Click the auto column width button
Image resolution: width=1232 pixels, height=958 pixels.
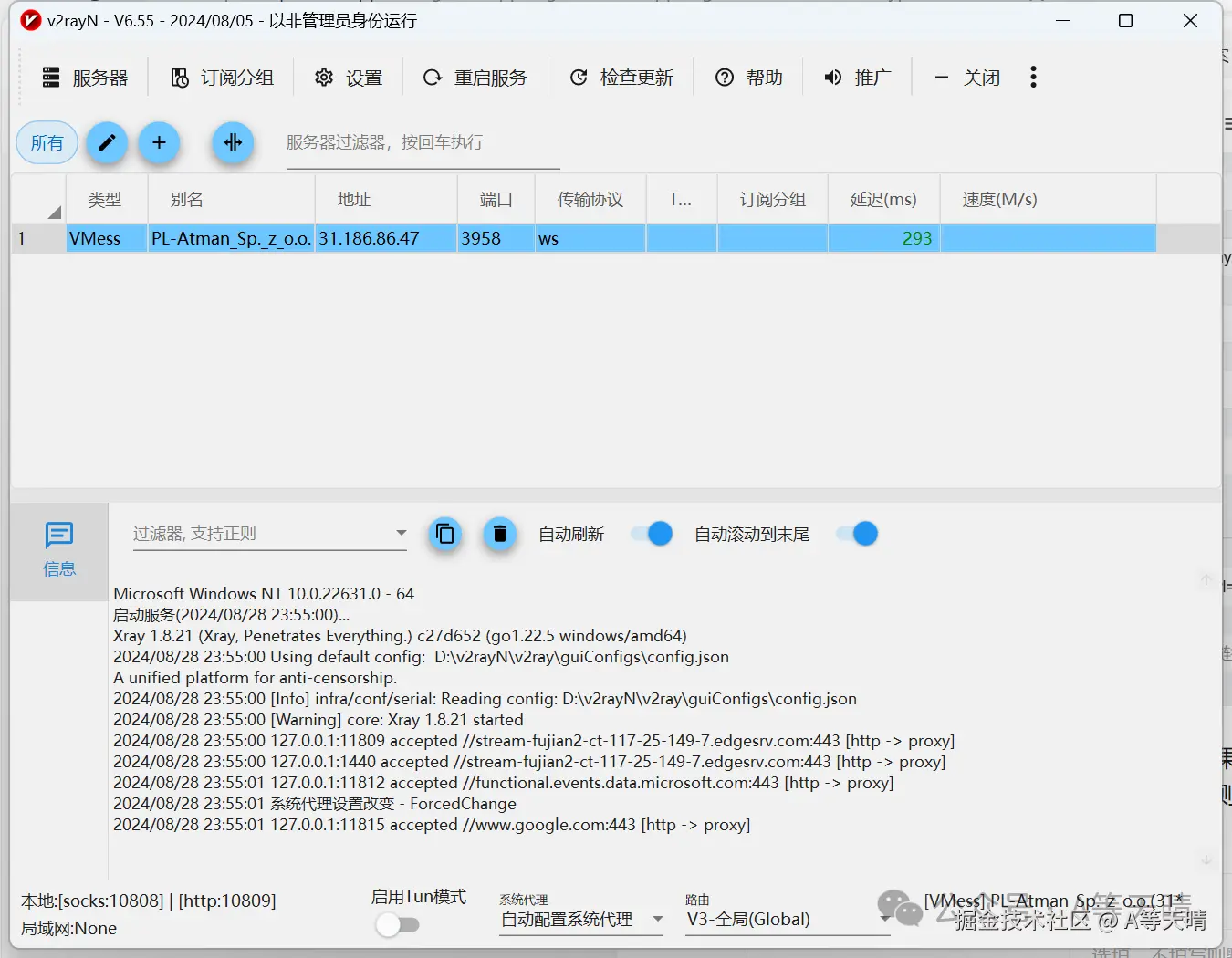[233, 142]
